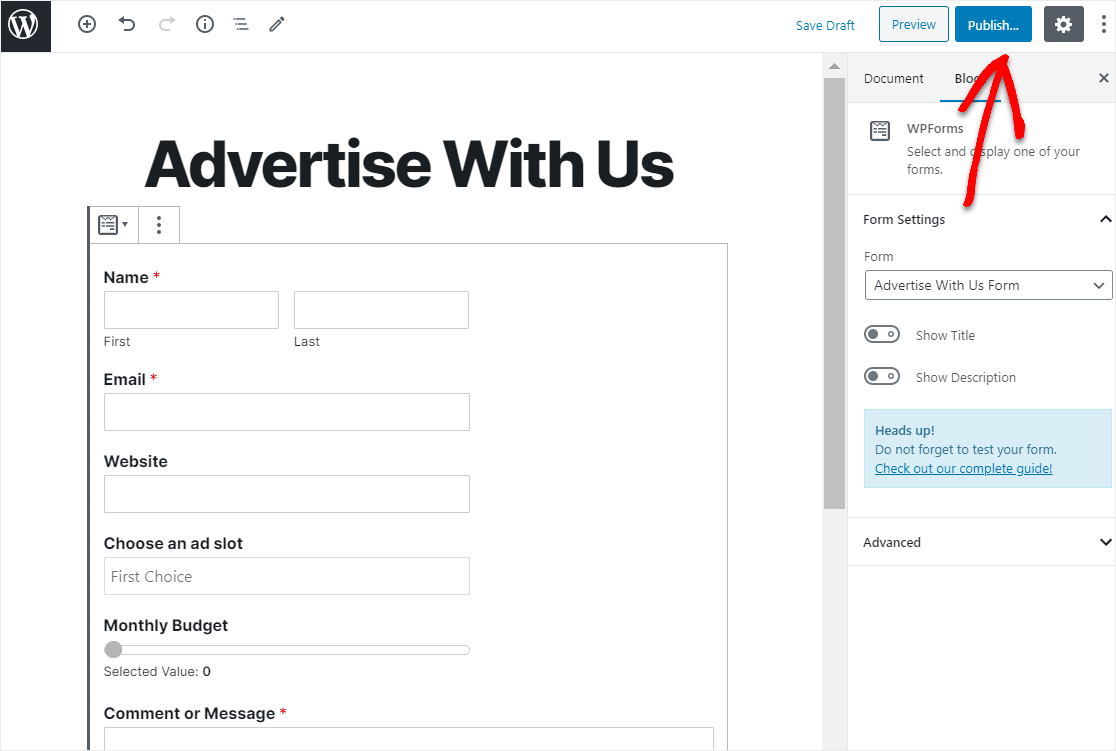
Task: Click the Save Draft link
Action: pos(825,26)
